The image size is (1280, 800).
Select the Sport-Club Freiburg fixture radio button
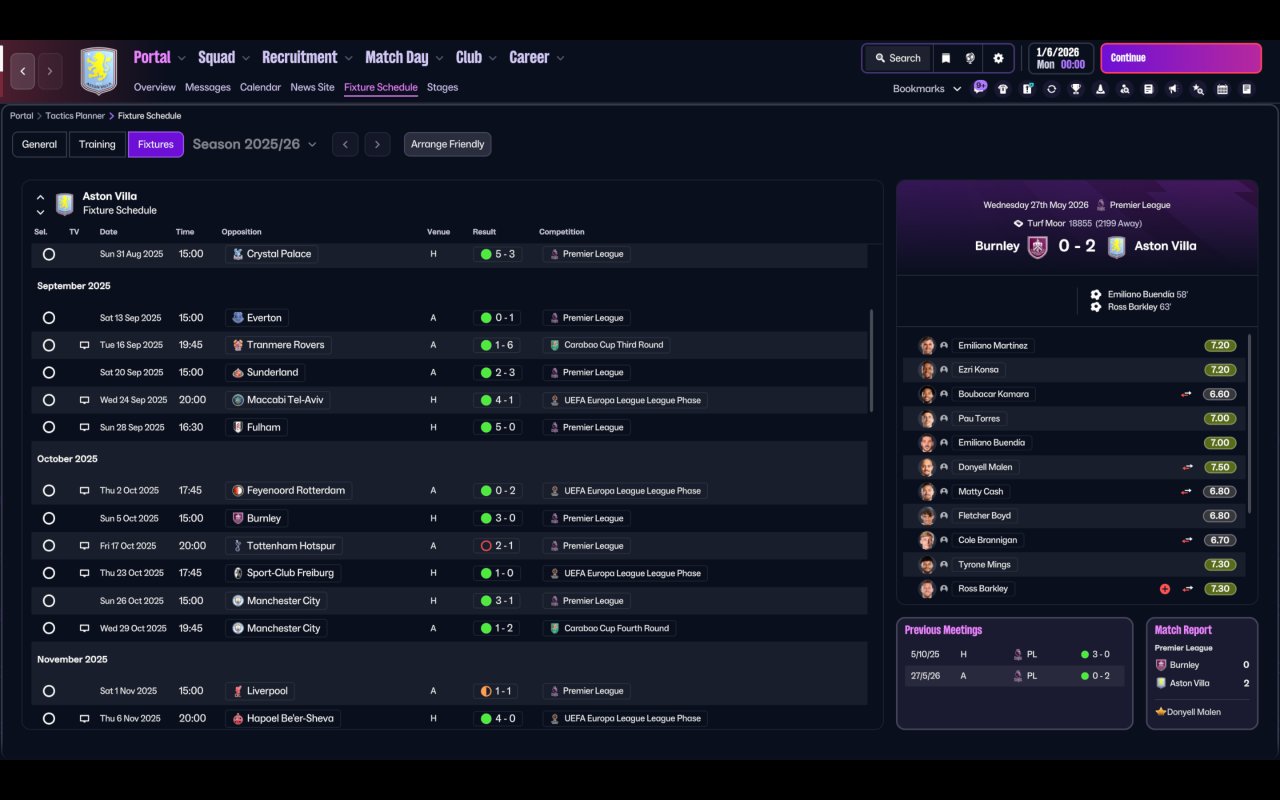(x=48, y=573)
